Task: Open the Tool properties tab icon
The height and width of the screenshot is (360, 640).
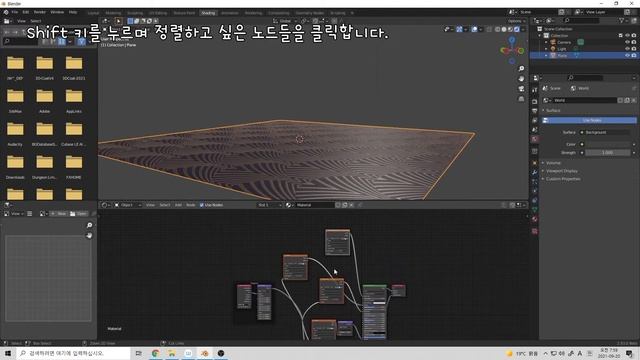Action: pos(535,90)
